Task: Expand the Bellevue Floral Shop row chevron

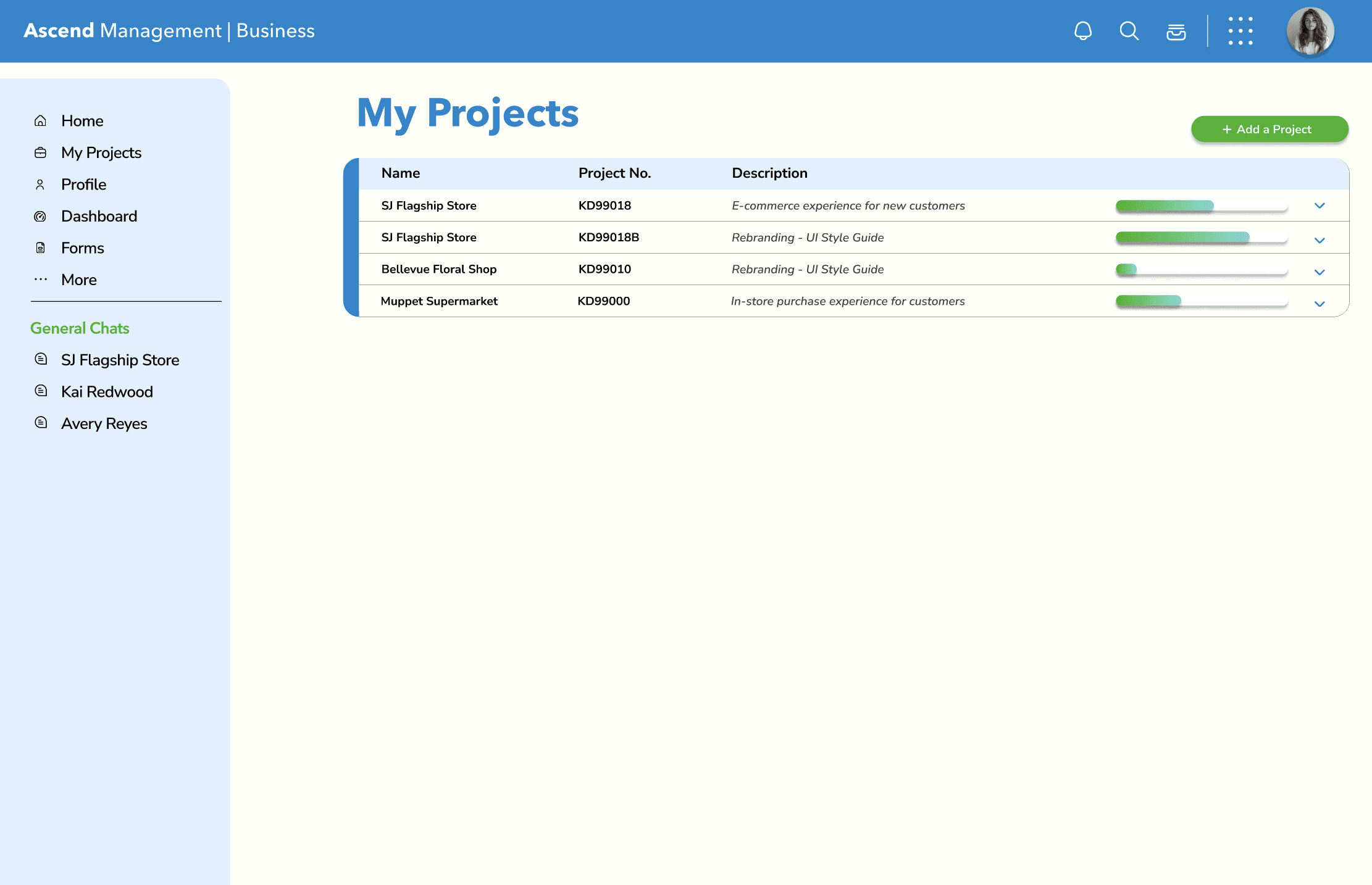Action: [1320, 272]
